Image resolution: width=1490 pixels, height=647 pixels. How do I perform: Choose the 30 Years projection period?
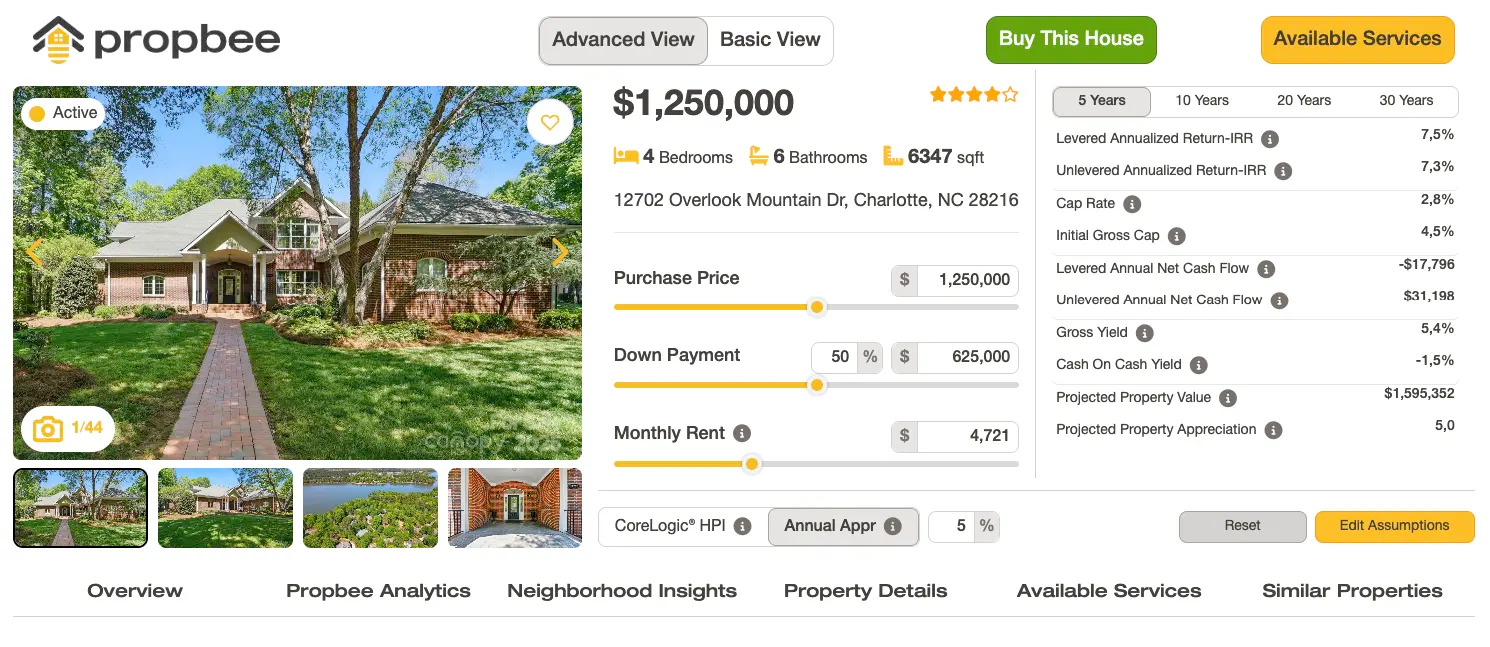pyautogui.click(x=1406, y=101)
